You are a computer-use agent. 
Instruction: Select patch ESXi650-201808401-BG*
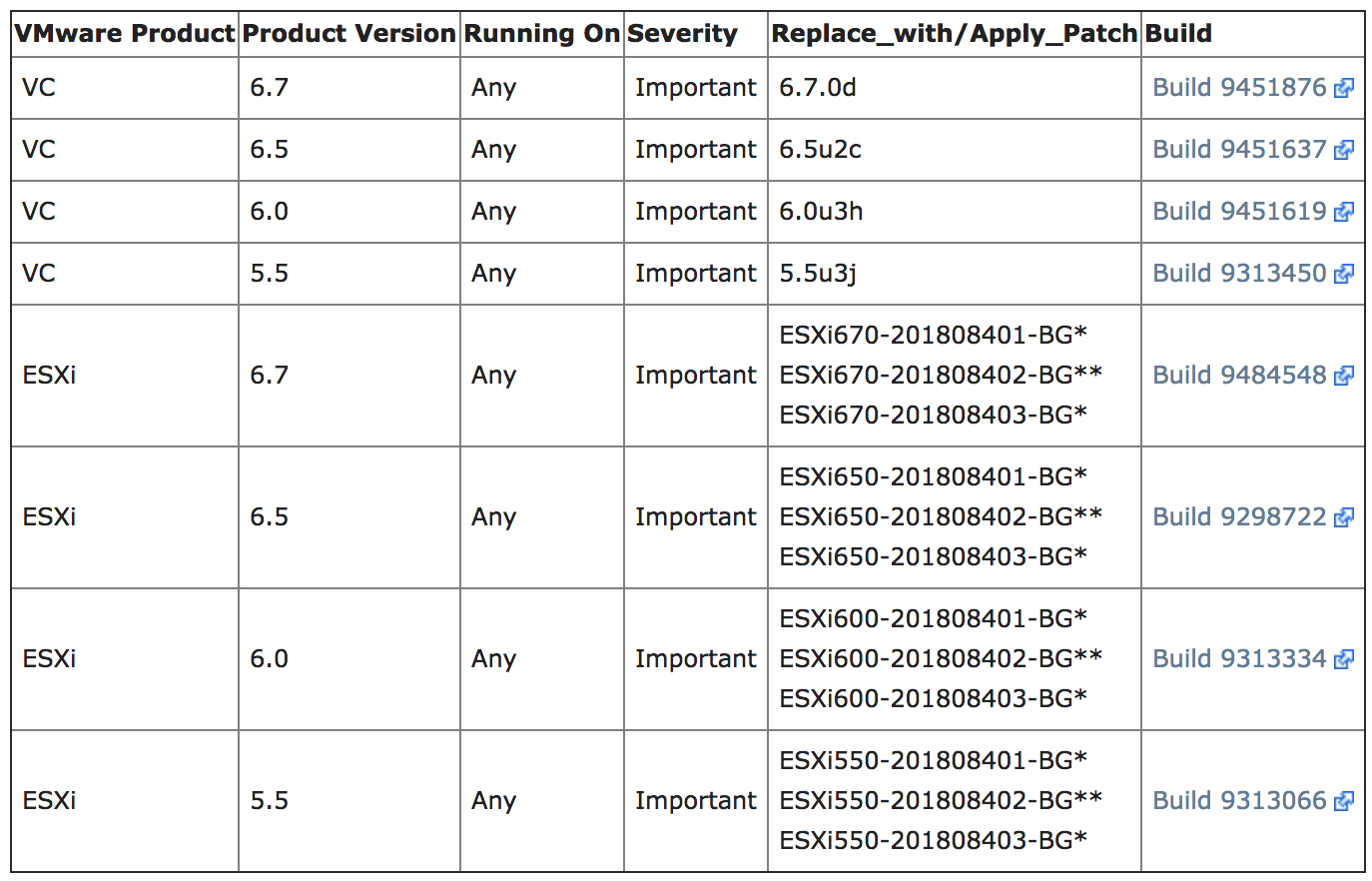(934, 477)
